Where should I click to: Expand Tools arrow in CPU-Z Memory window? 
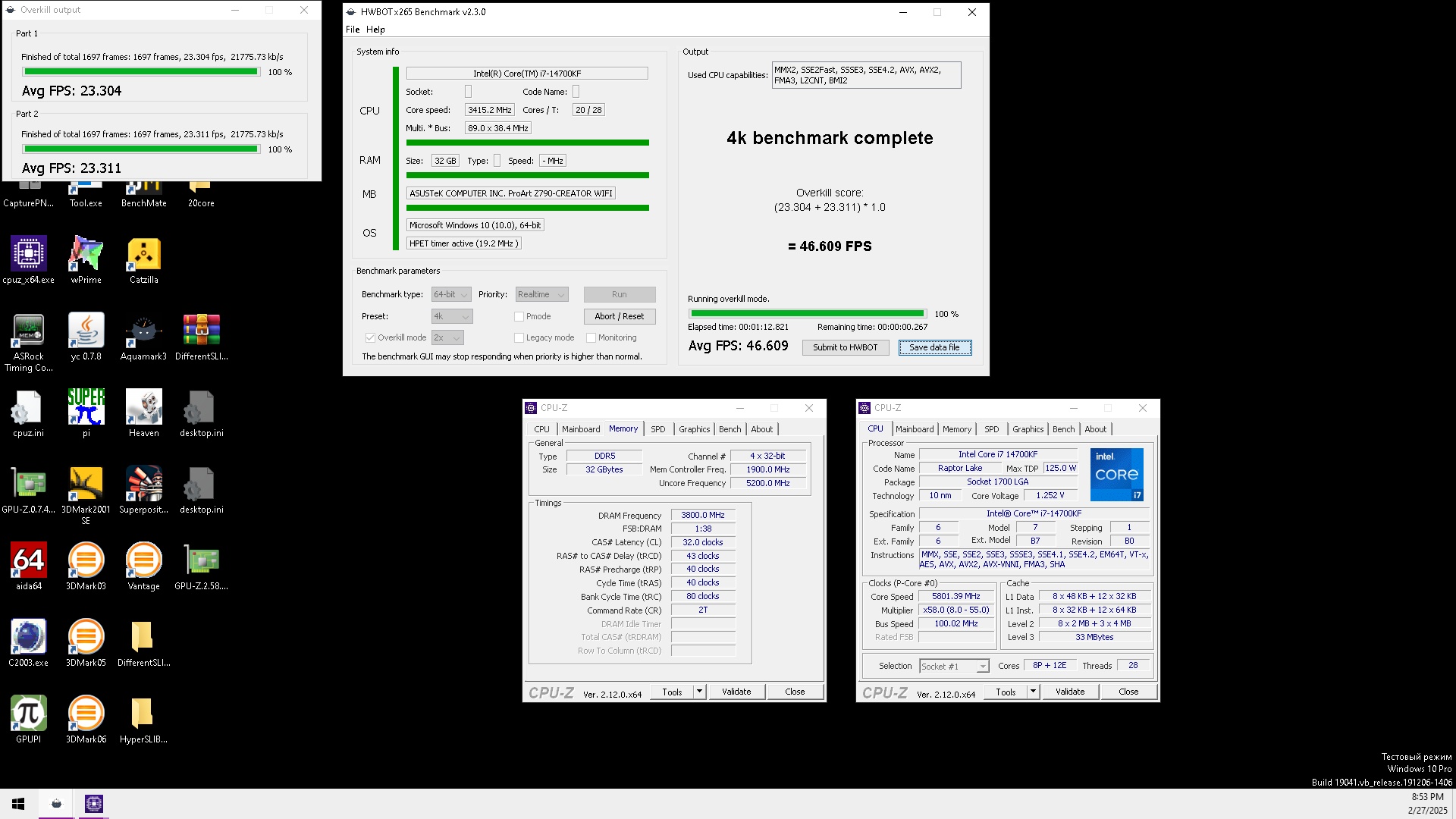699,692
